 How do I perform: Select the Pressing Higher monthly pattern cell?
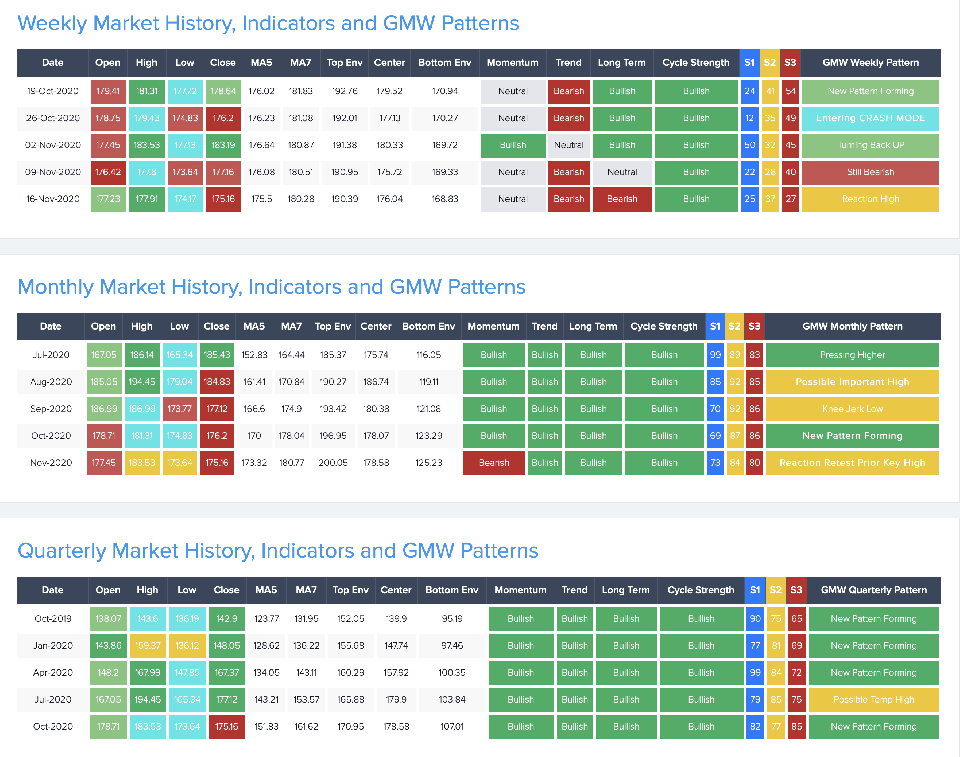coord(852,355)
